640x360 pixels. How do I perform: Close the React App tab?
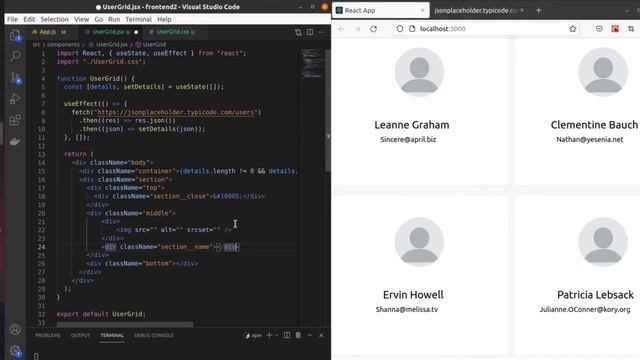point(422,10)
